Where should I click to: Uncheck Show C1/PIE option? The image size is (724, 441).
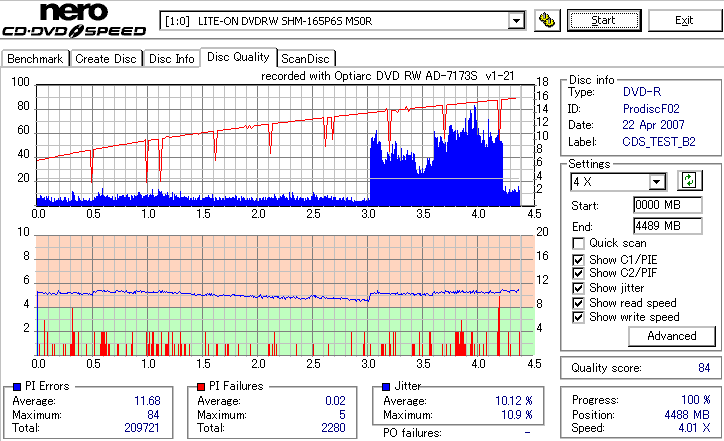[578, 260]
